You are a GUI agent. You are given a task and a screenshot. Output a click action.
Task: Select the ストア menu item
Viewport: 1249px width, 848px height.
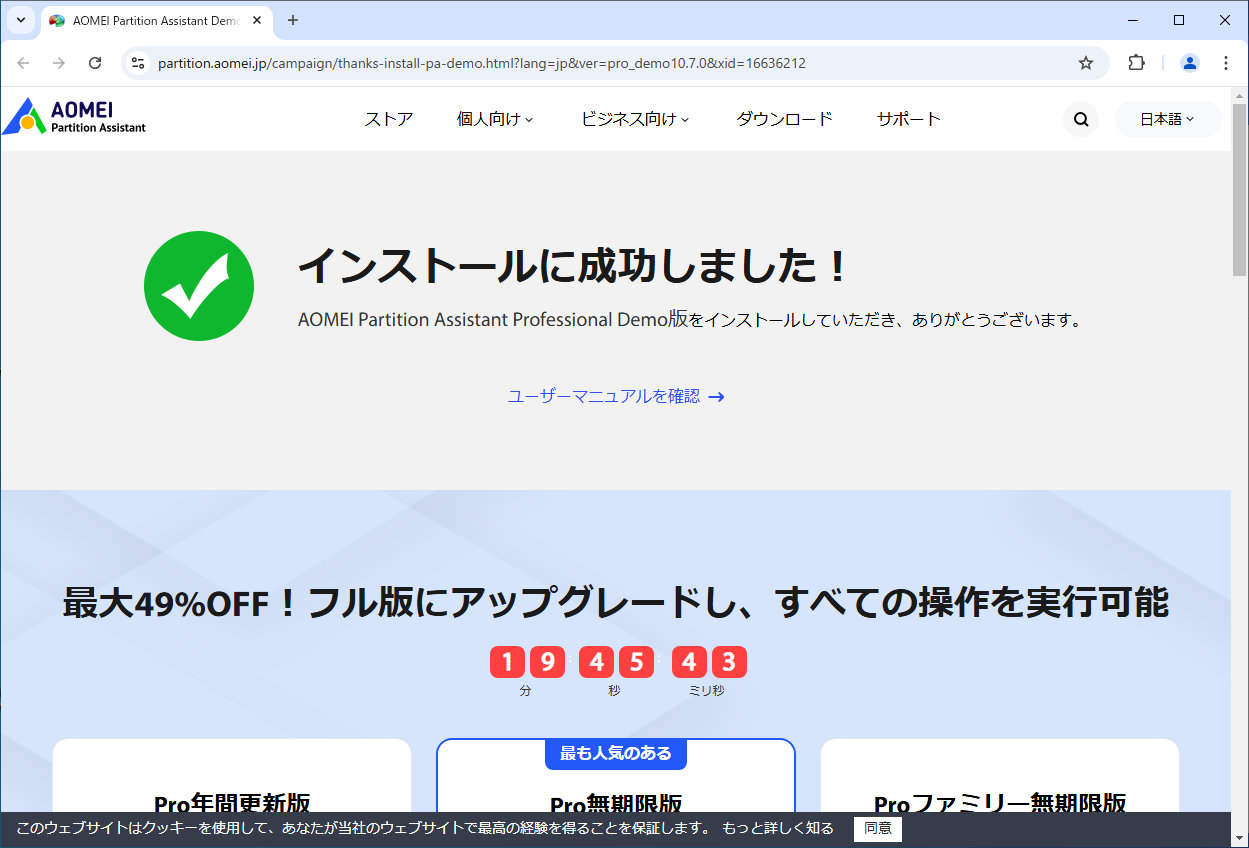[389, 118]
